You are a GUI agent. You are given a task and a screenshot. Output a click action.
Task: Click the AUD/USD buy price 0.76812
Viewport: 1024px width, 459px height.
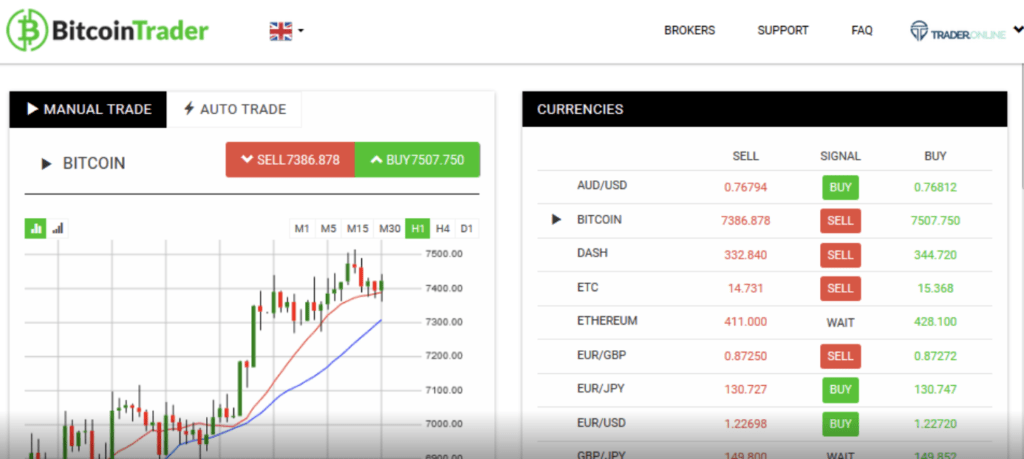[935, 188]
